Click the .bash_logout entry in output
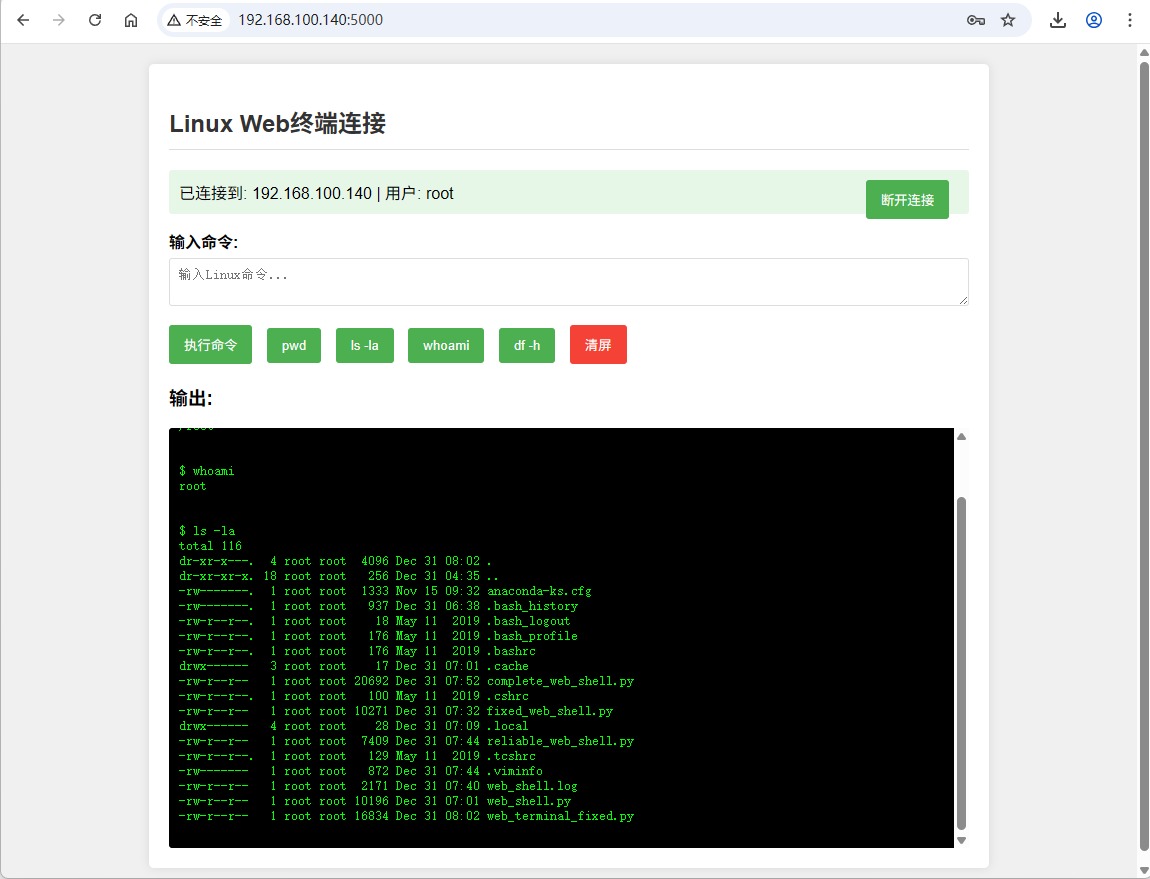This screenshot has height=879, width=1150. tap(529, 621)
